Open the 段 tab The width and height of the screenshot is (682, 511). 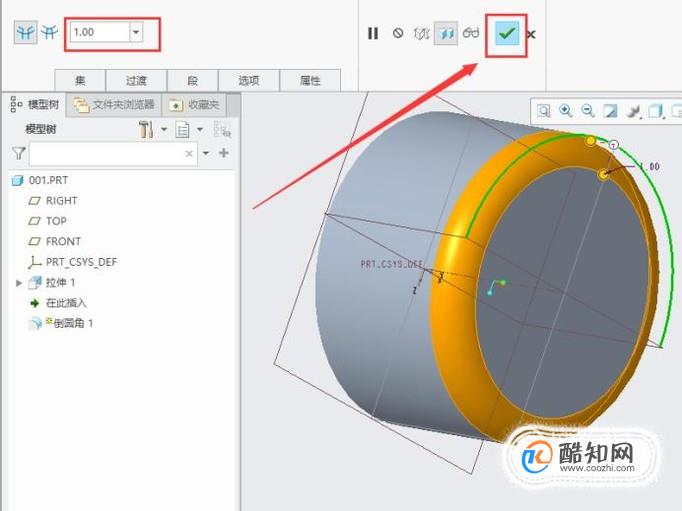coord(192,80)
